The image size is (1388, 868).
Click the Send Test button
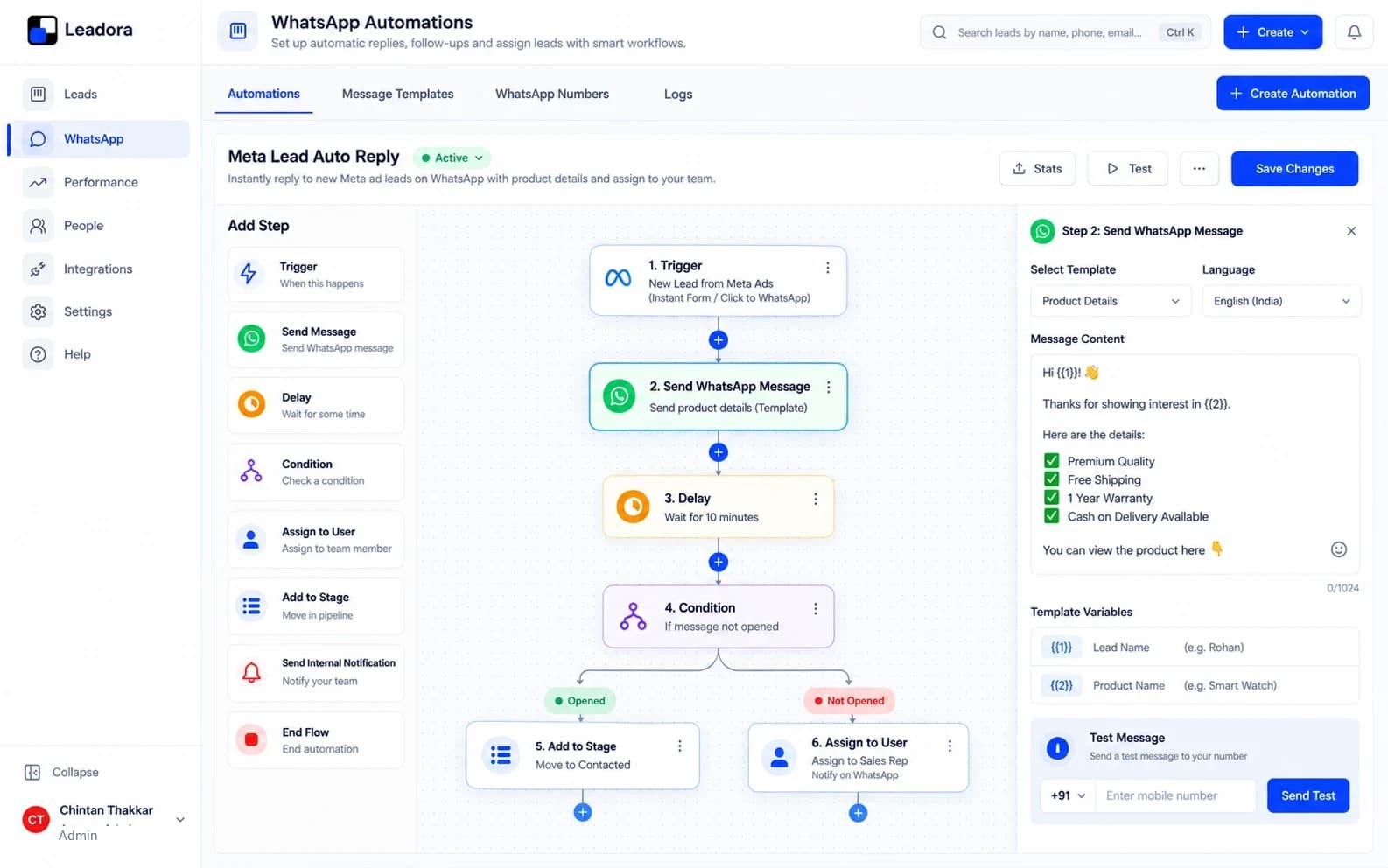(1308, 795)
